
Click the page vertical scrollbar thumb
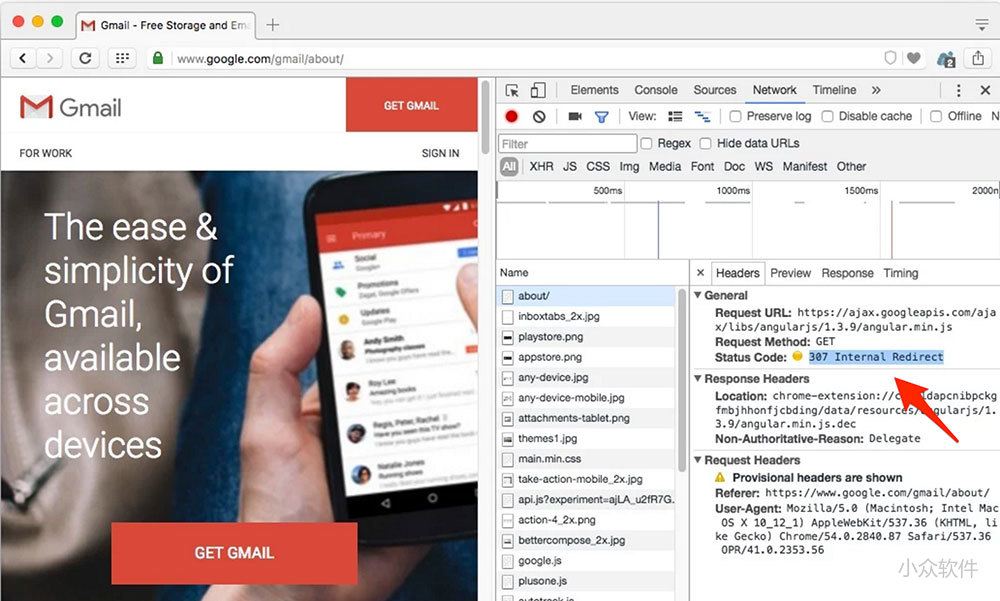coord(484,118)
